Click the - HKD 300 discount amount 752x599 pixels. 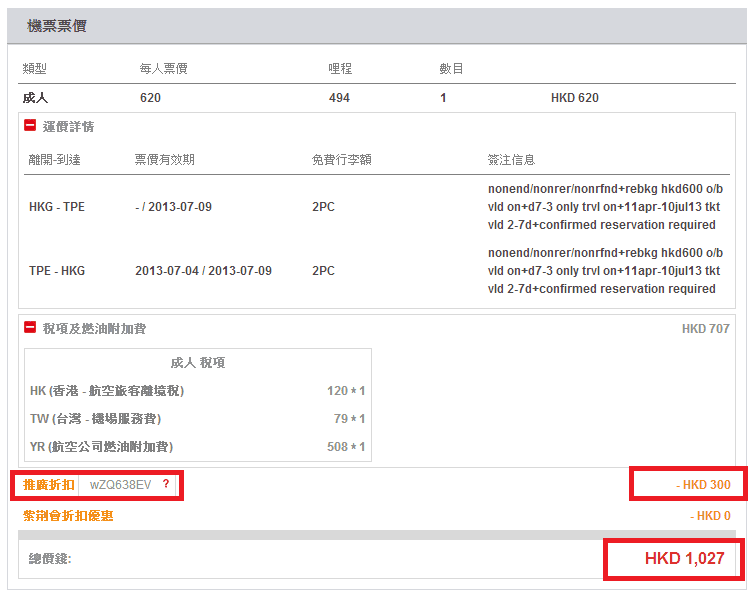click(x=703, y=485)
